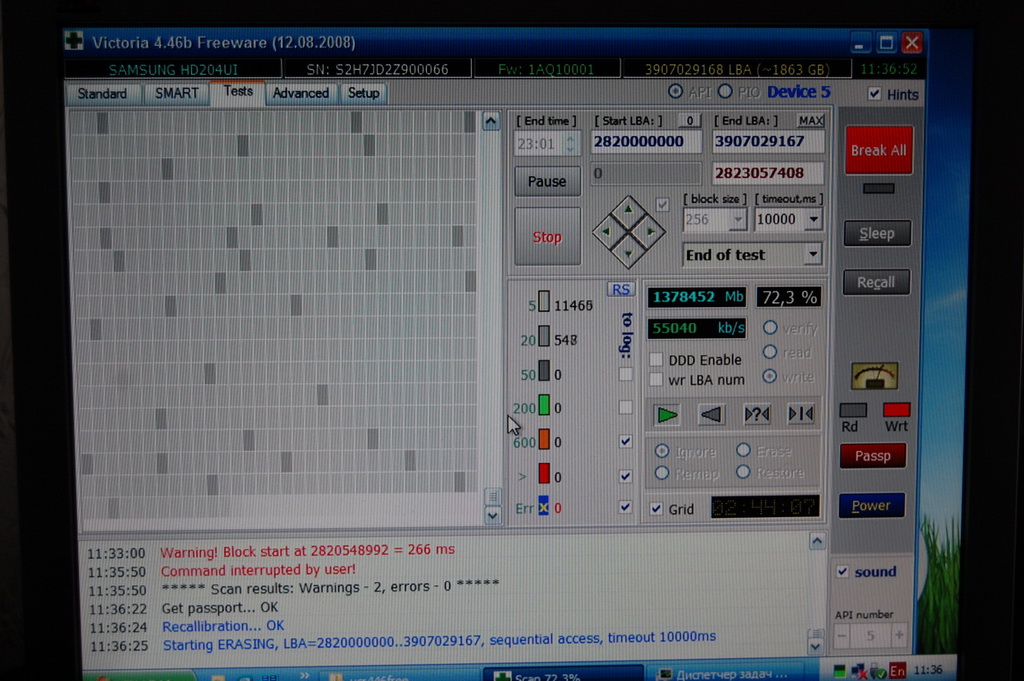Click the RS reset statistics button
The height and width of the screenshot is (681, 1024).
click(621, 289)
